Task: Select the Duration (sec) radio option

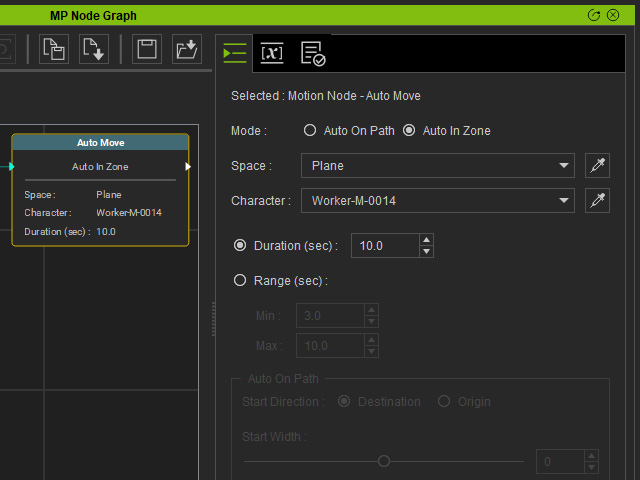Action: tap(240, 245)
